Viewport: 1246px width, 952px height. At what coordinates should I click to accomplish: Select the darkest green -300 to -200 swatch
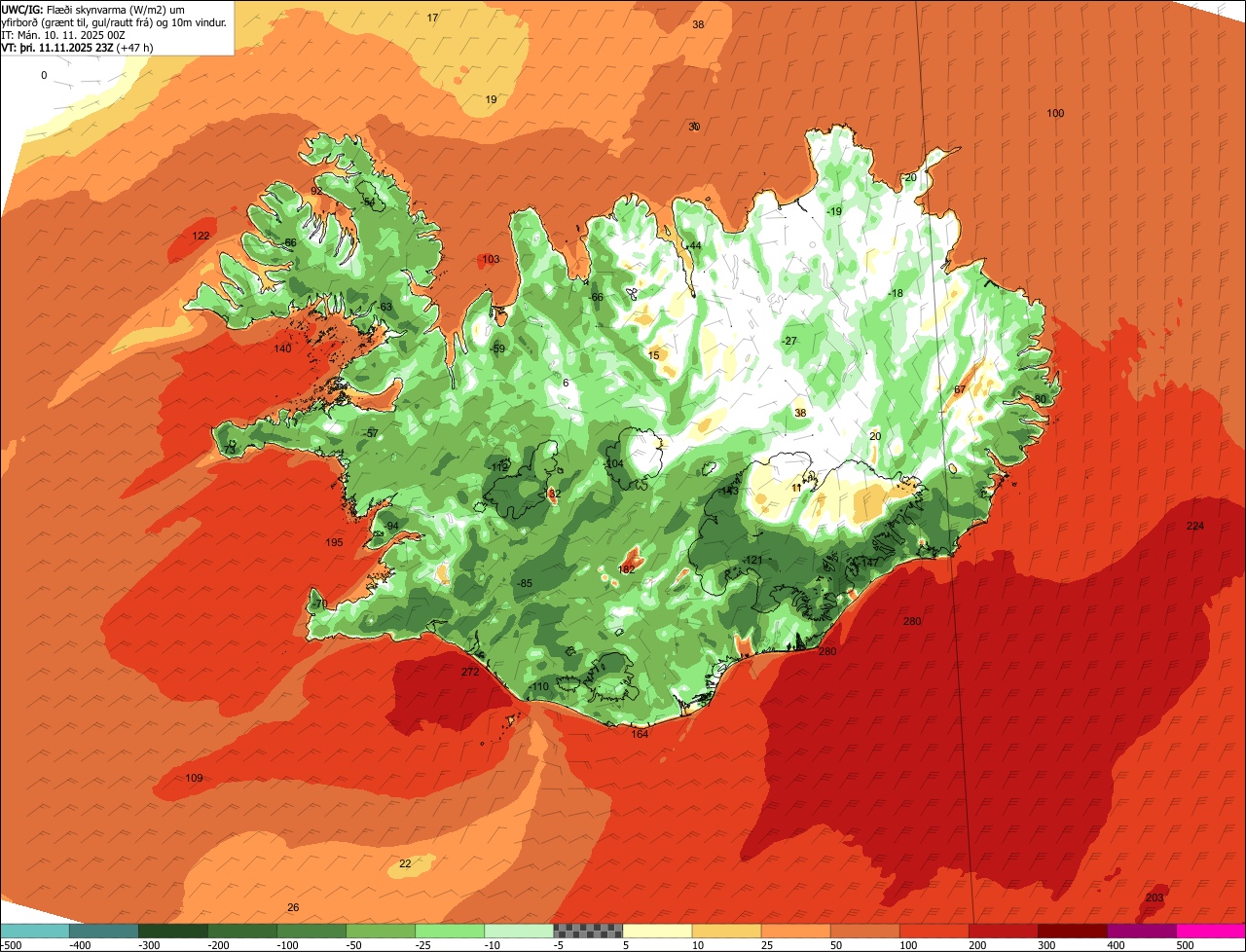click(x=172, y=930)
